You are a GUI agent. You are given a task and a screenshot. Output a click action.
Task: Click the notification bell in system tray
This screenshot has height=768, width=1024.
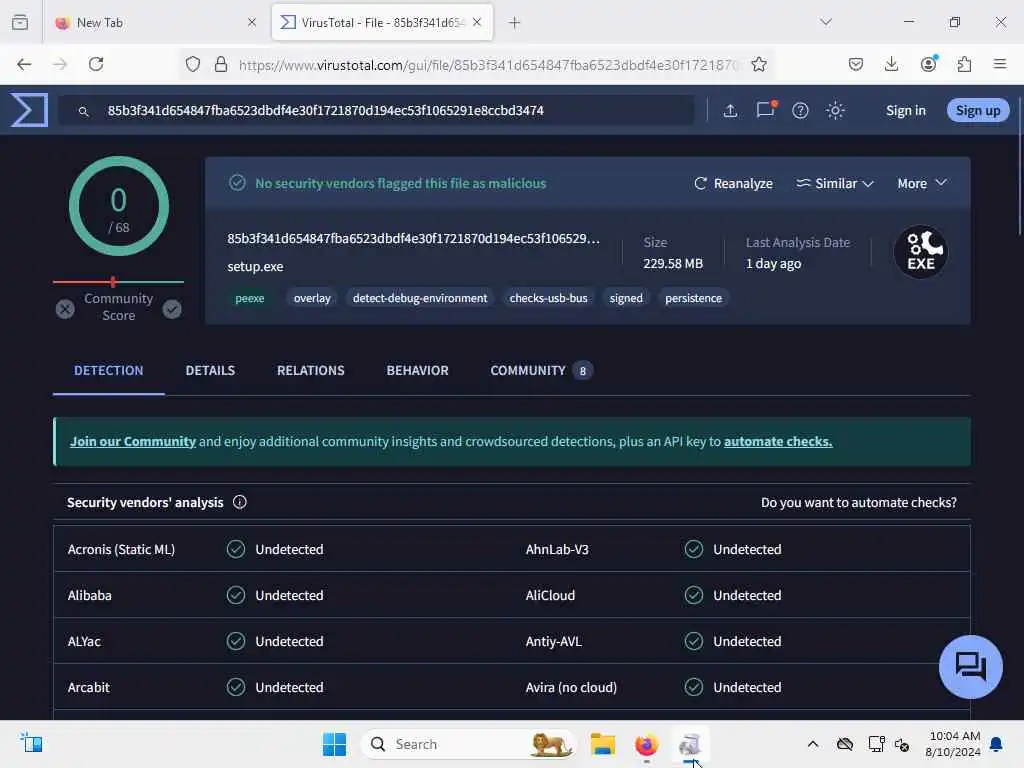(997, 744)
